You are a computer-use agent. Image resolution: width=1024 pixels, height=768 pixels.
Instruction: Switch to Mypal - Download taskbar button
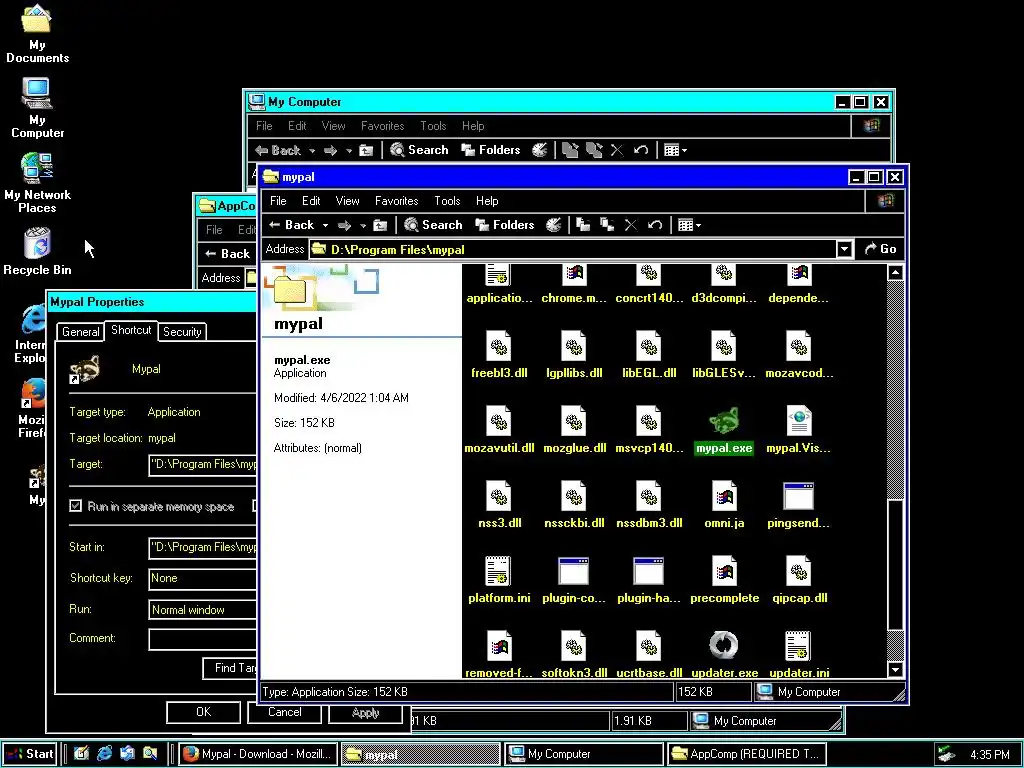tap(259, 754)
